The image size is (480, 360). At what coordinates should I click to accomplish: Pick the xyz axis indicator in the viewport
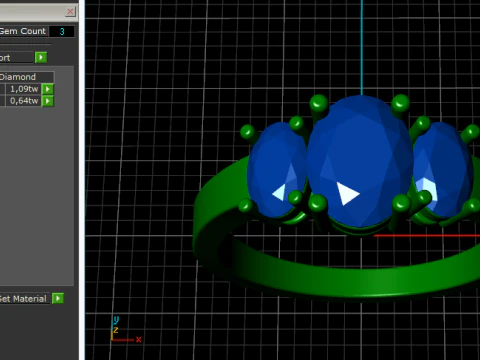[x=126, y=329]
